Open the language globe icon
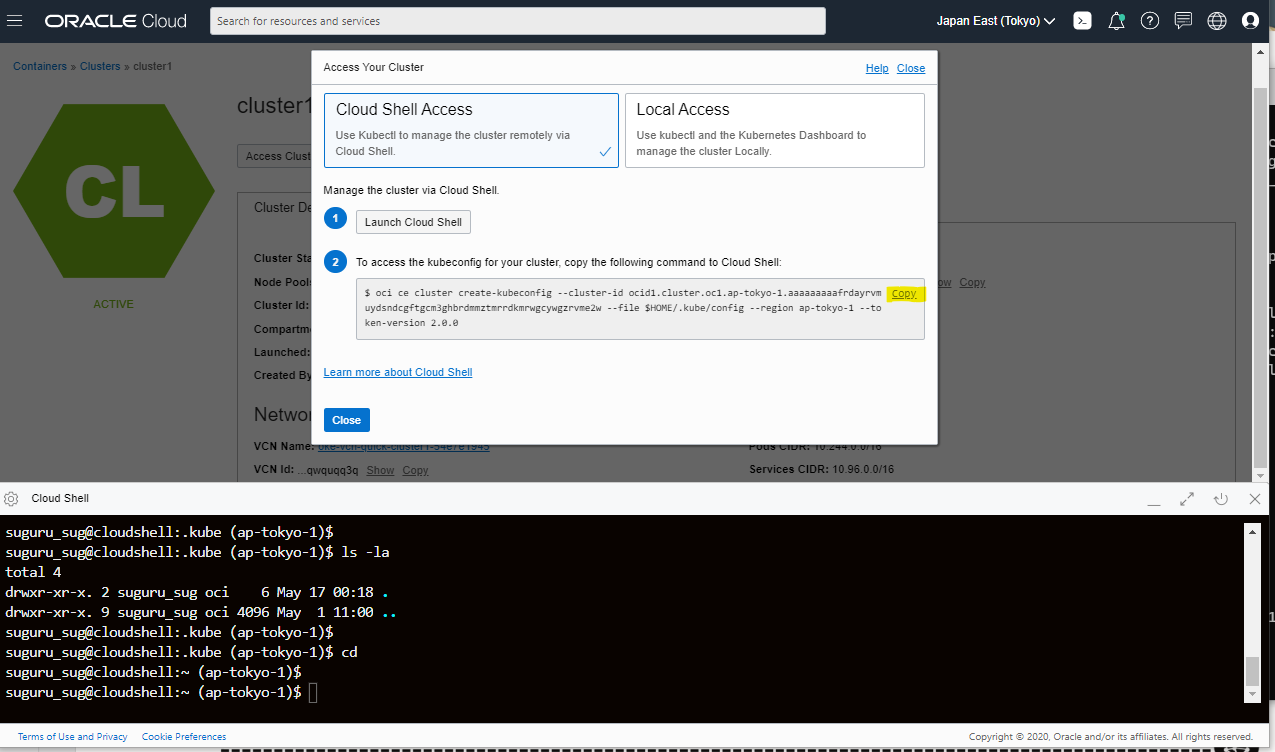Image resolution: width=1275 pixels, height=752 pixels. 1216,20
